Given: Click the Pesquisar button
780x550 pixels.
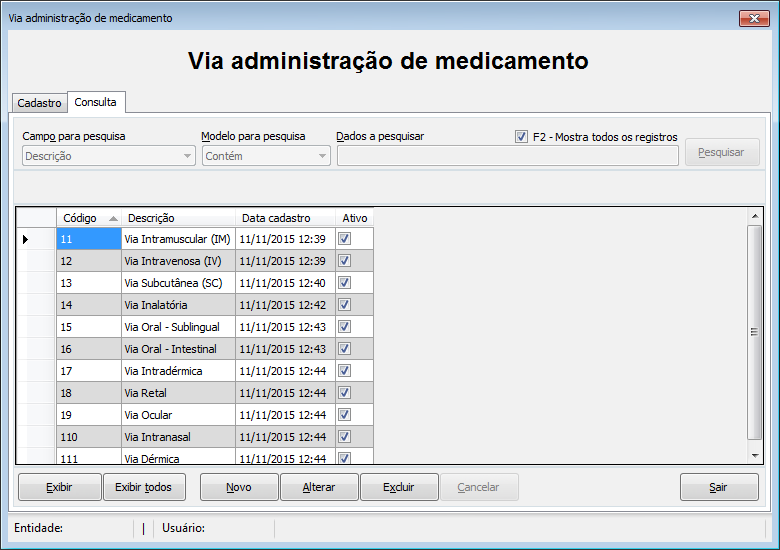Looking at the screenshot, I should point(722,152).
